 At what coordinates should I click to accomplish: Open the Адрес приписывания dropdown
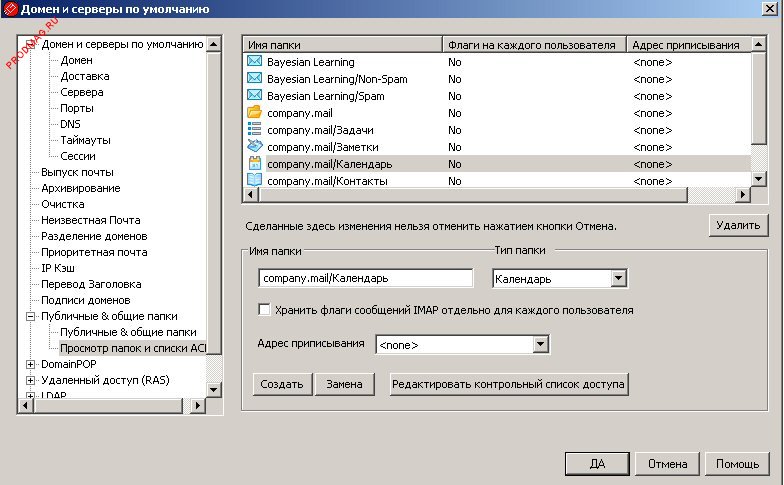coord(541,345)
